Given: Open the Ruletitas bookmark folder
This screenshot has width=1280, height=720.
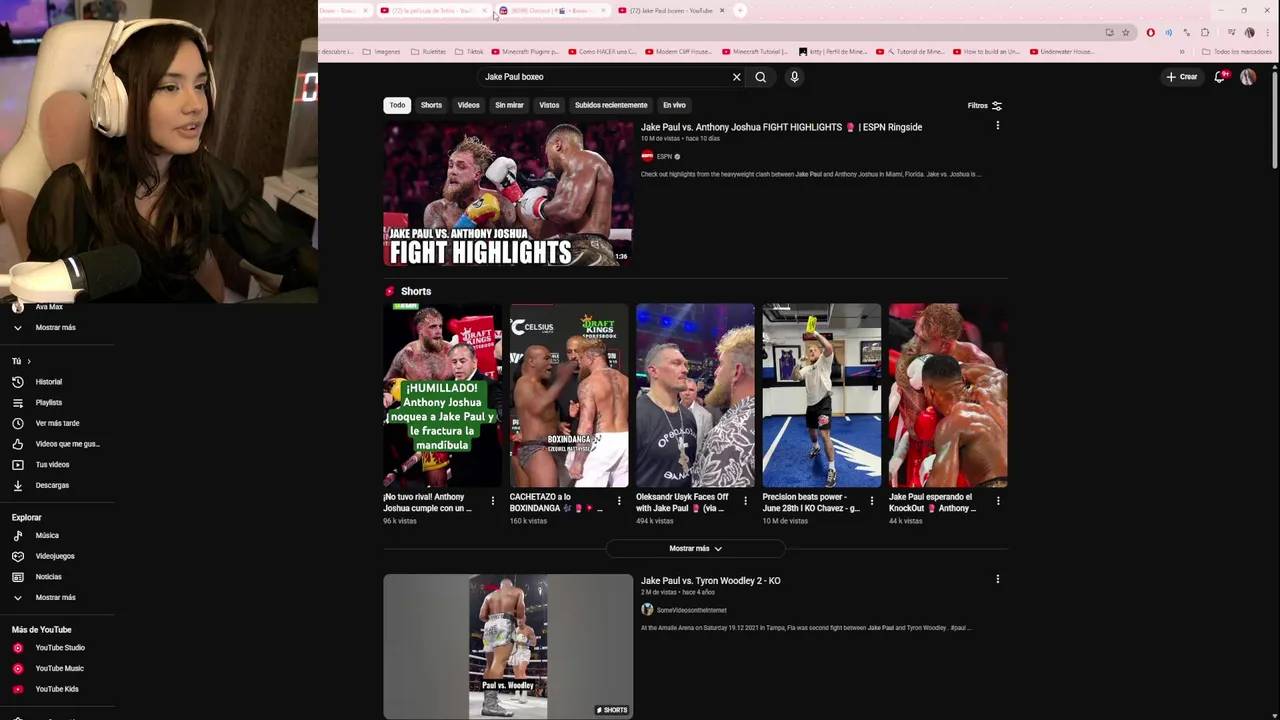Looking at the screenshot, I should tap(428, 51).
